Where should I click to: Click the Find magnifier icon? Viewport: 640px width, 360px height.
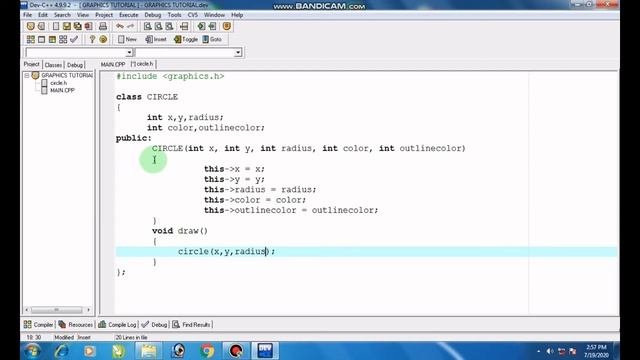[x=147, y=27]
